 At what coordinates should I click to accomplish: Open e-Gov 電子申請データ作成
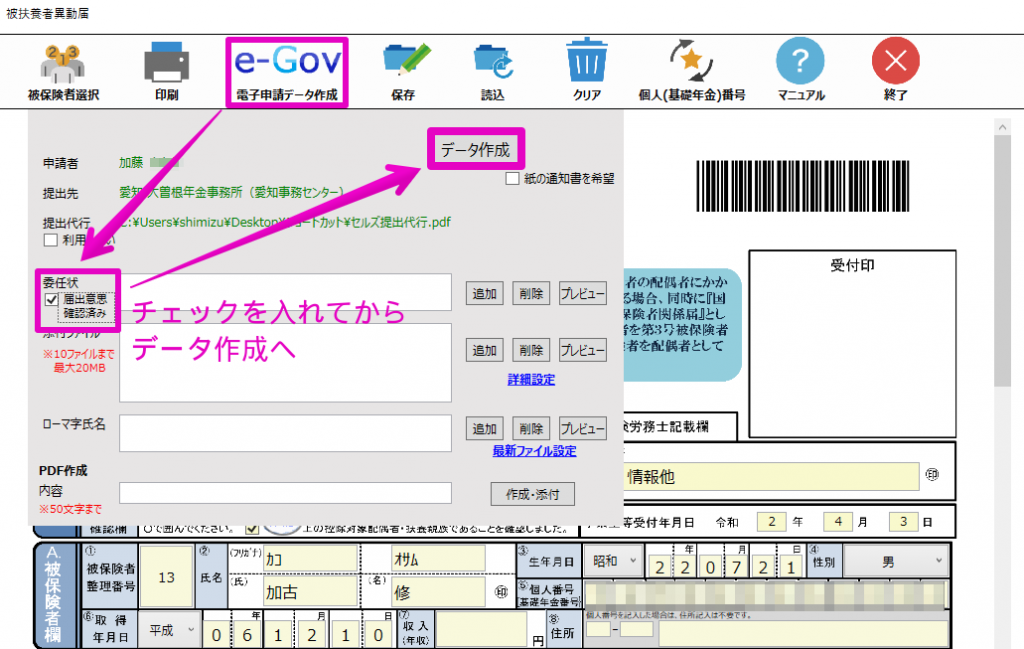pos(287,72)
